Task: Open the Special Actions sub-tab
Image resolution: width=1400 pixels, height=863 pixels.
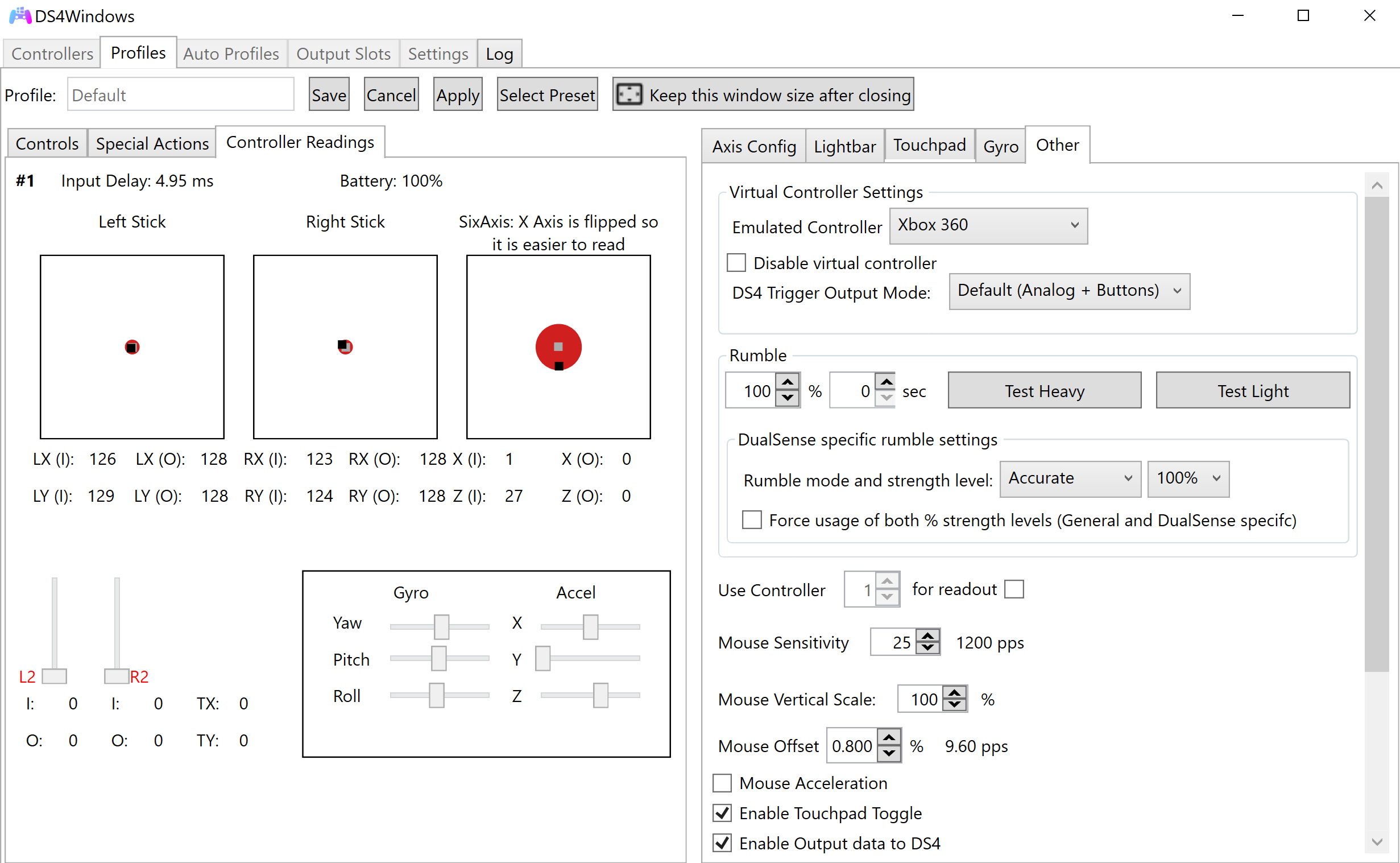Action: pos(152,143)
